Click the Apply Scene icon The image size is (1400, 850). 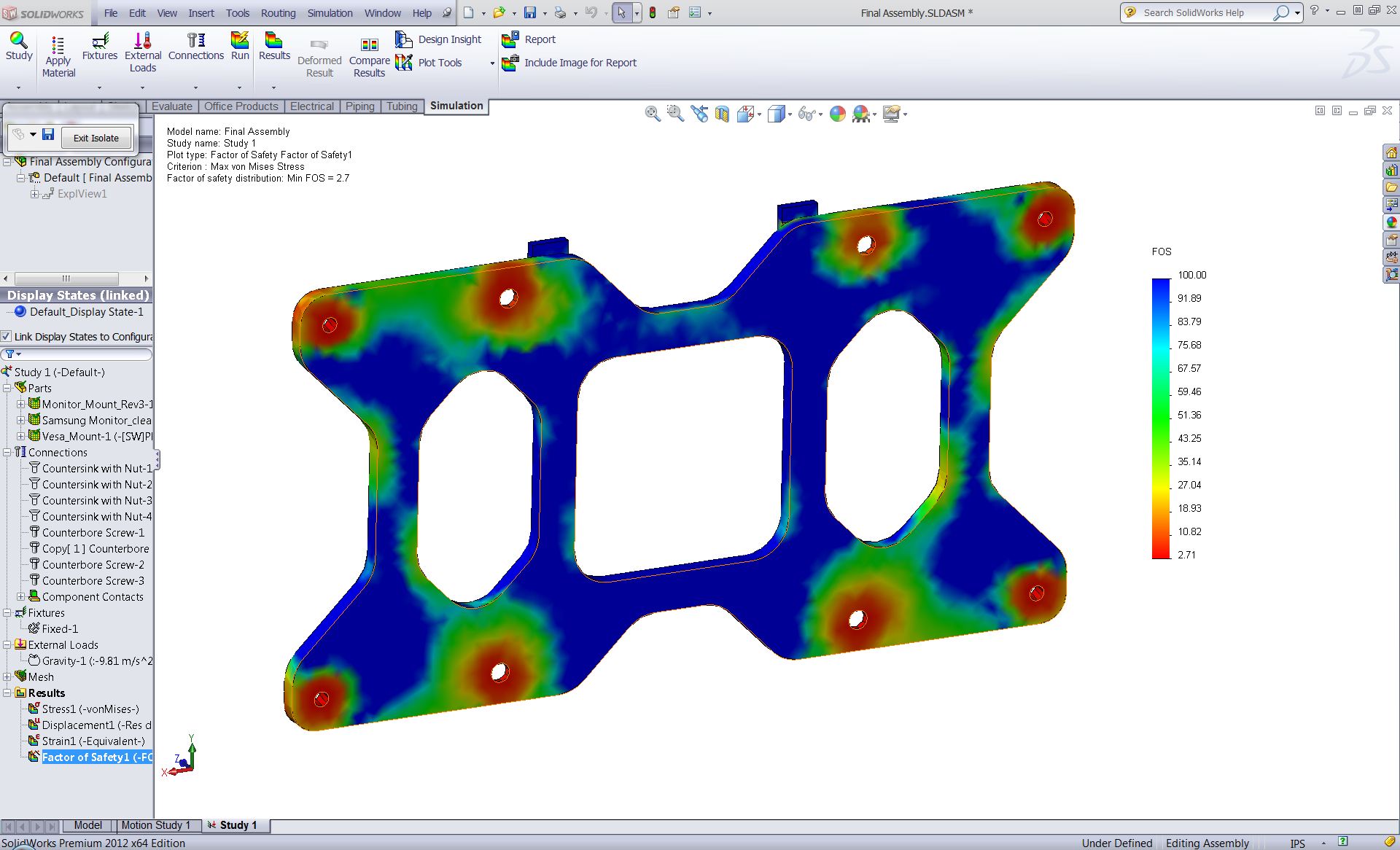click(861, 114)
